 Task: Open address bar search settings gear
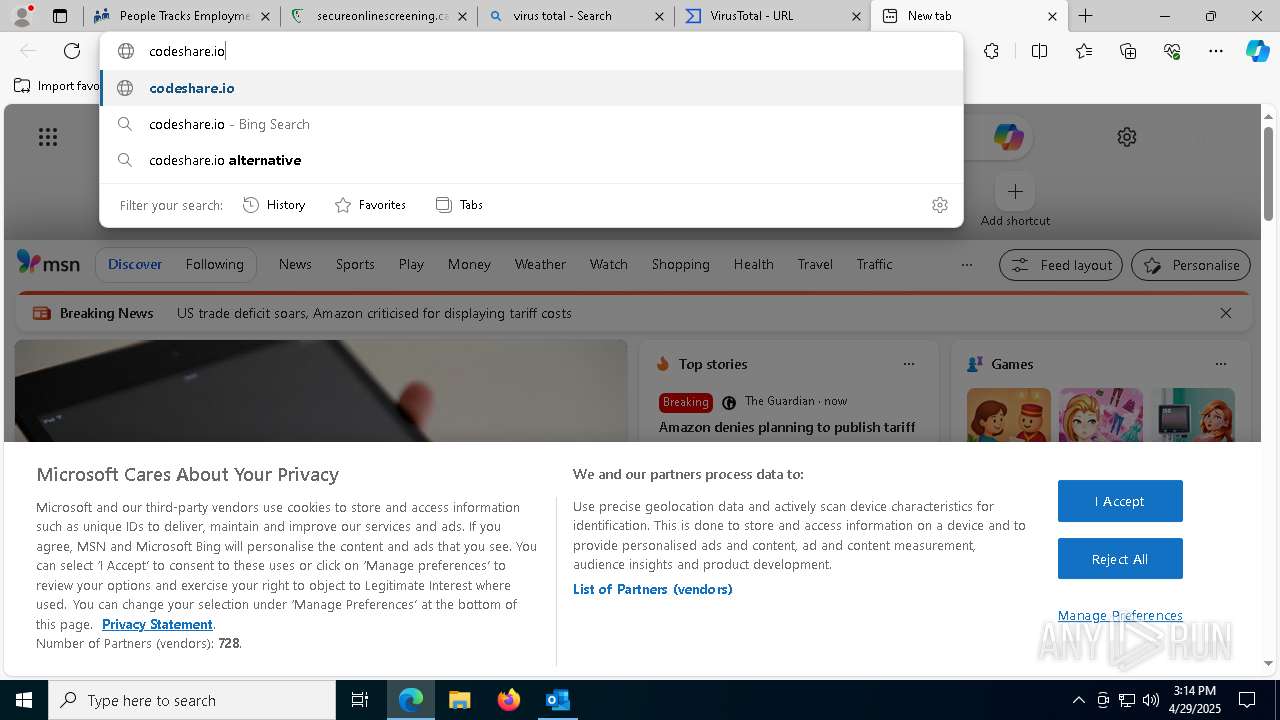pos(939,205)
